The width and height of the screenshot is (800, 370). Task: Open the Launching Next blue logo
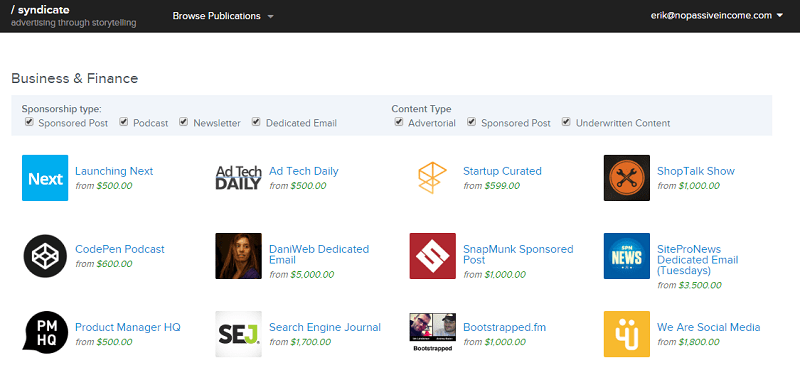[x=45, y=178]
